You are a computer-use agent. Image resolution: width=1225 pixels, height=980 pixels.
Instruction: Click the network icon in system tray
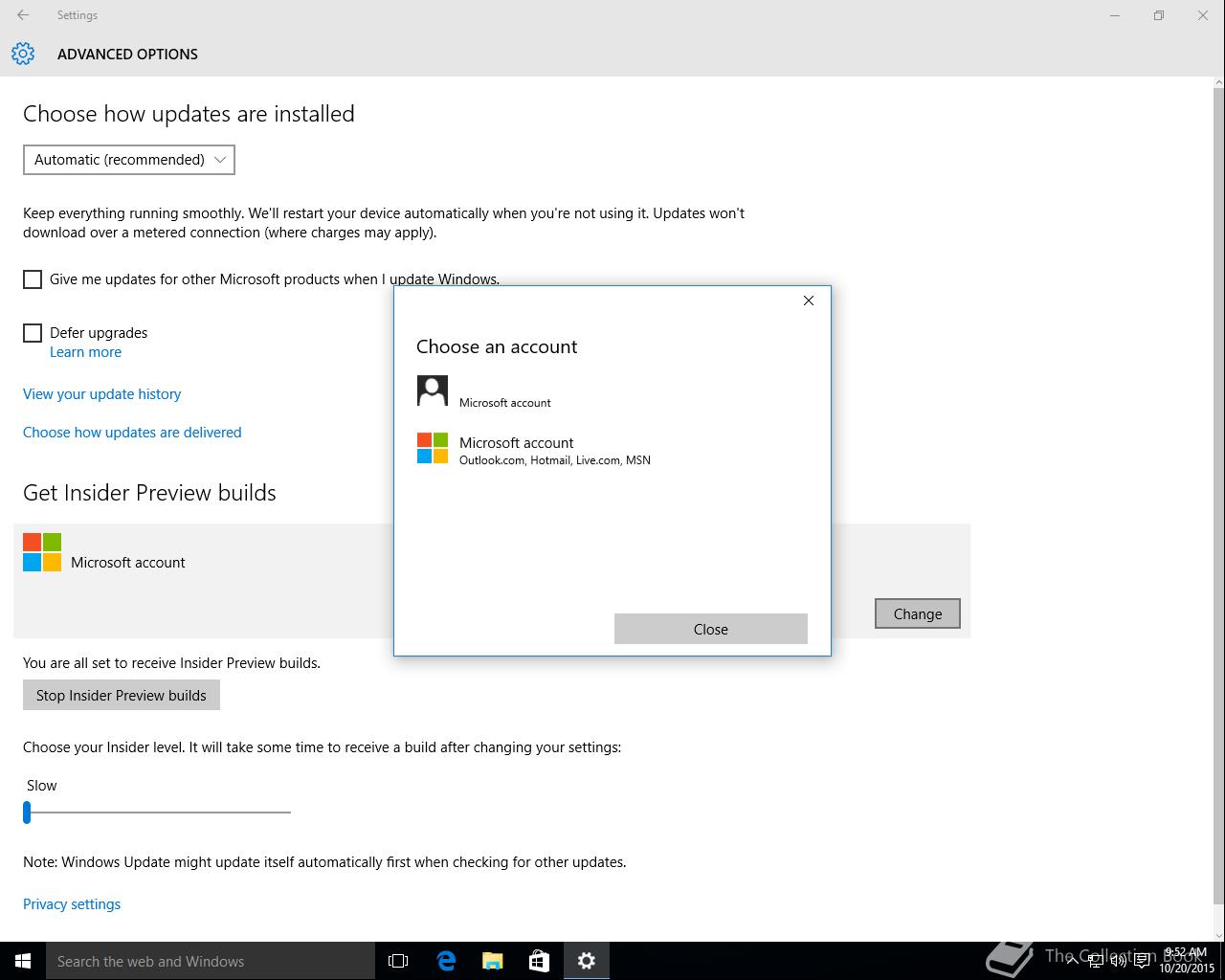point(1096,961)
